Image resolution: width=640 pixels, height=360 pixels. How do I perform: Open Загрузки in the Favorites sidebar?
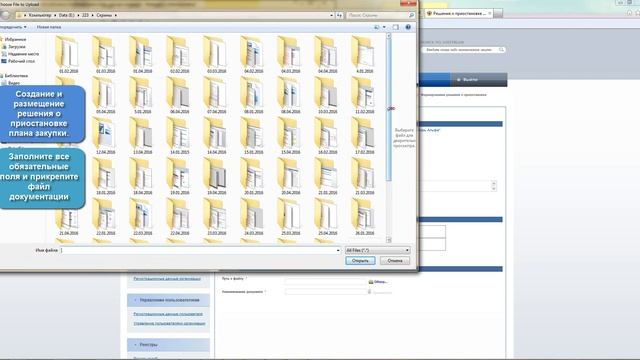click(16, 47)
